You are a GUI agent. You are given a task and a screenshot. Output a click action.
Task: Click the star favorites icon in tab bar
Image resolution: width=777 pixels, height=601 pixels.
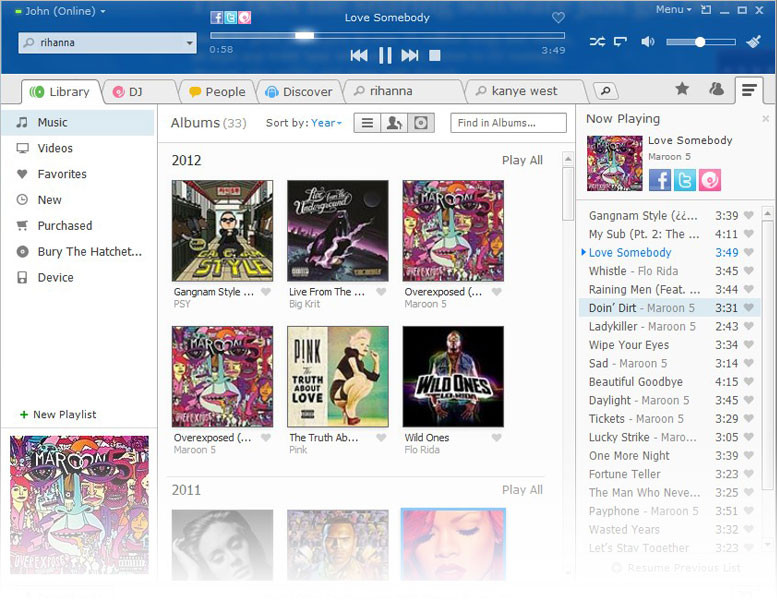pos(682,89)
